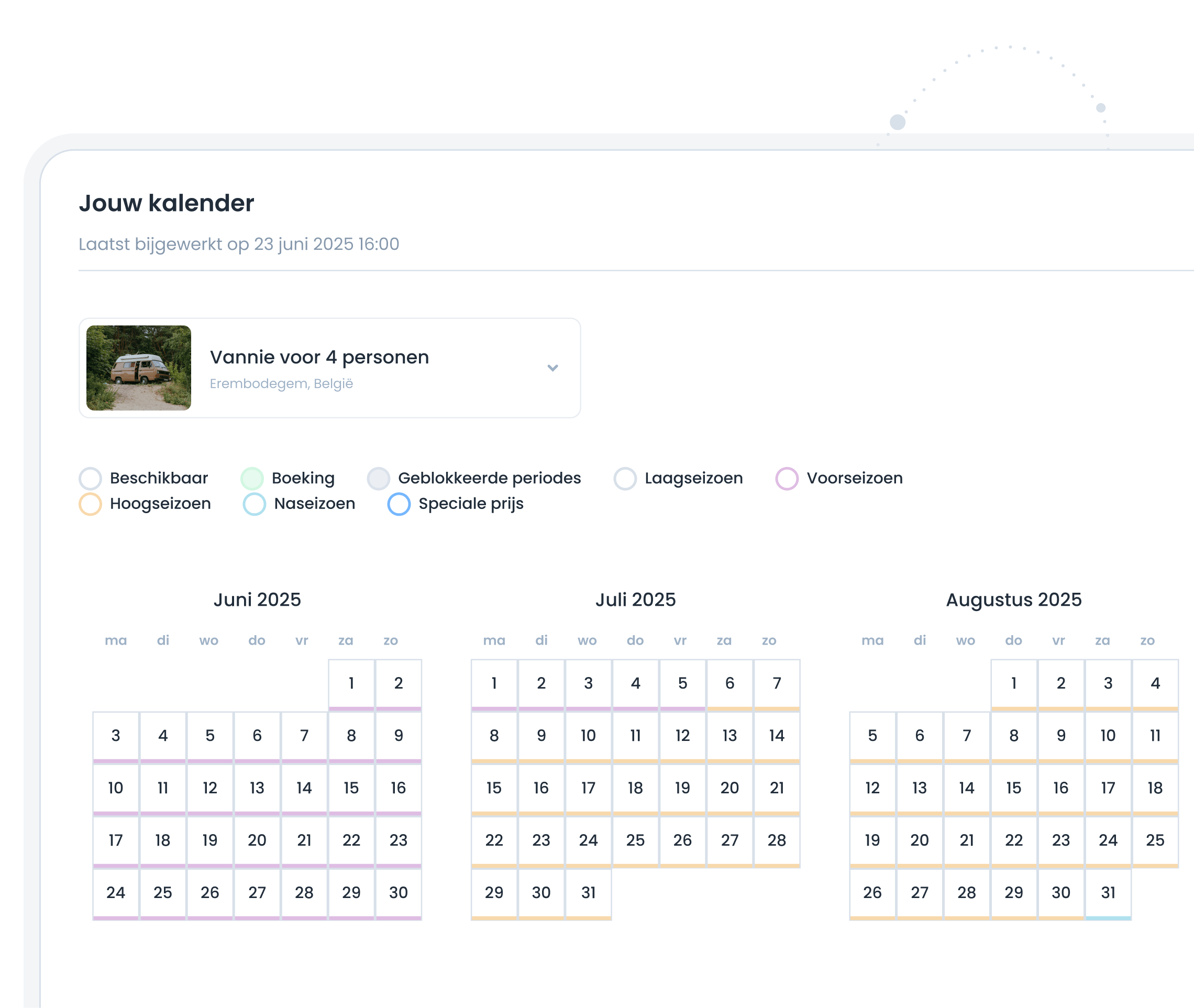
Task: Toggle the Naseizoen filter
Action: pyautogui.click(x=255, y=503)
